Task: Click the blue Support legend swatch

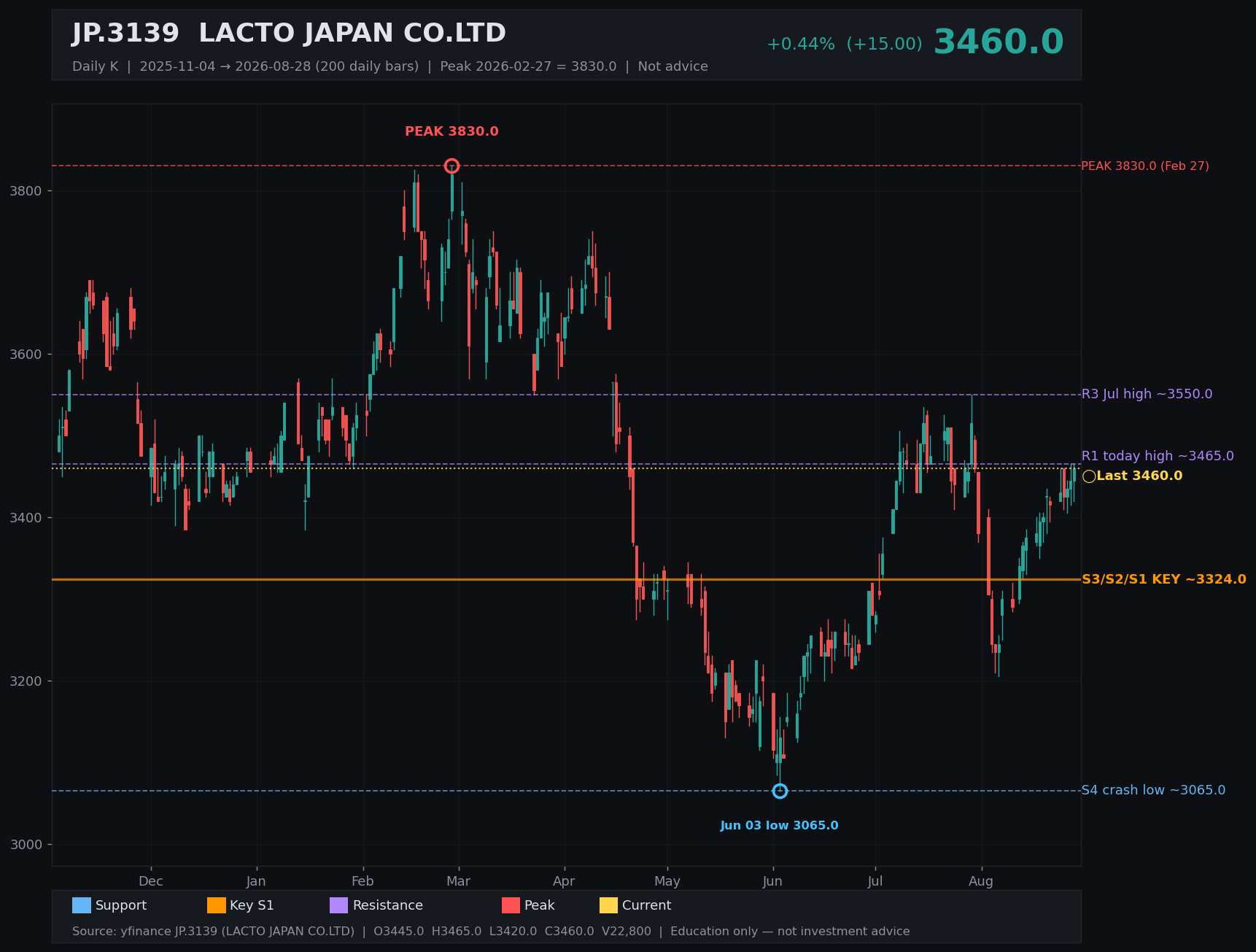Action: (82, 905)
